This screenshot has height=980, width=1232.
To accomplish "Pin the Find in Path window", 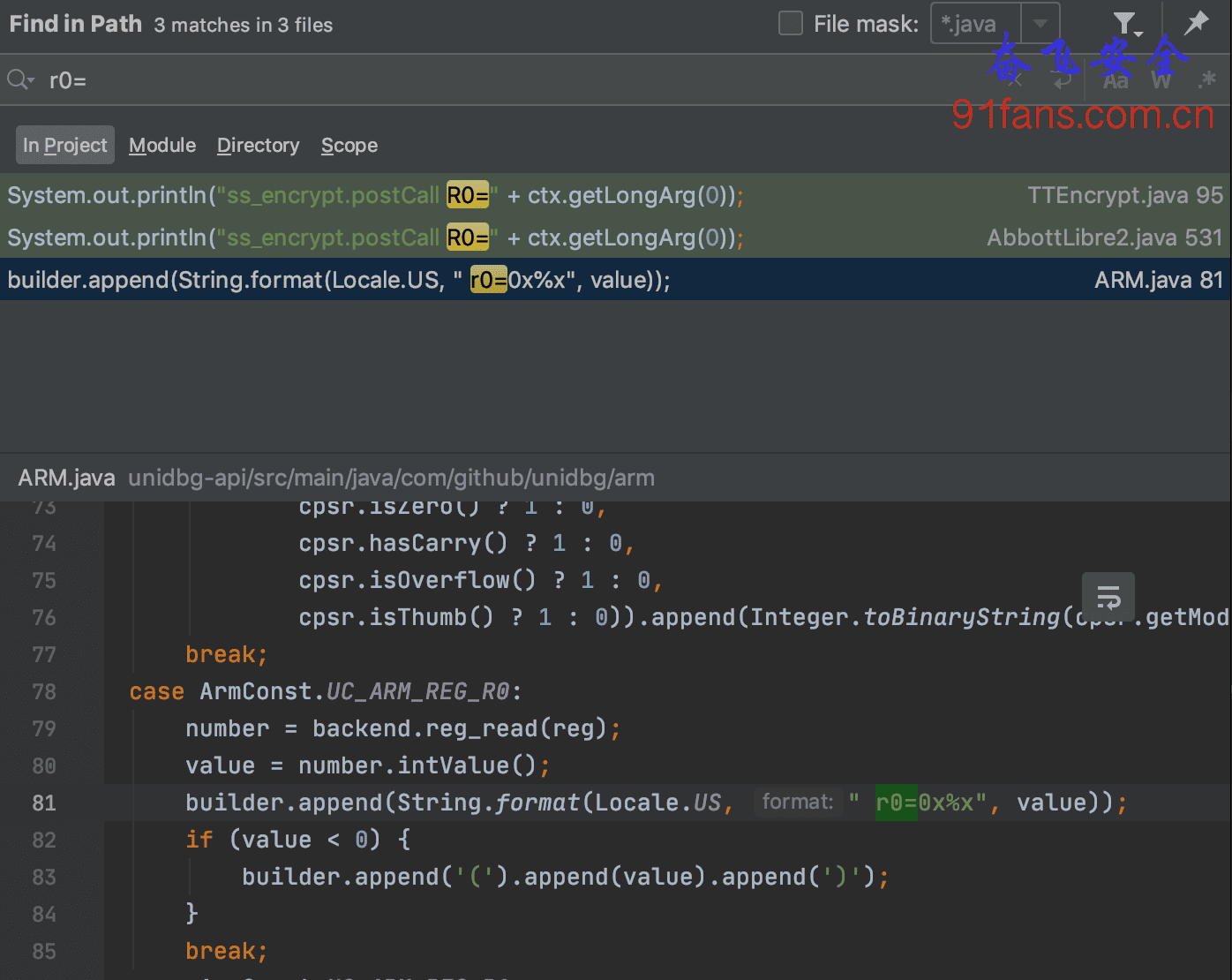I will point(1196,23).
